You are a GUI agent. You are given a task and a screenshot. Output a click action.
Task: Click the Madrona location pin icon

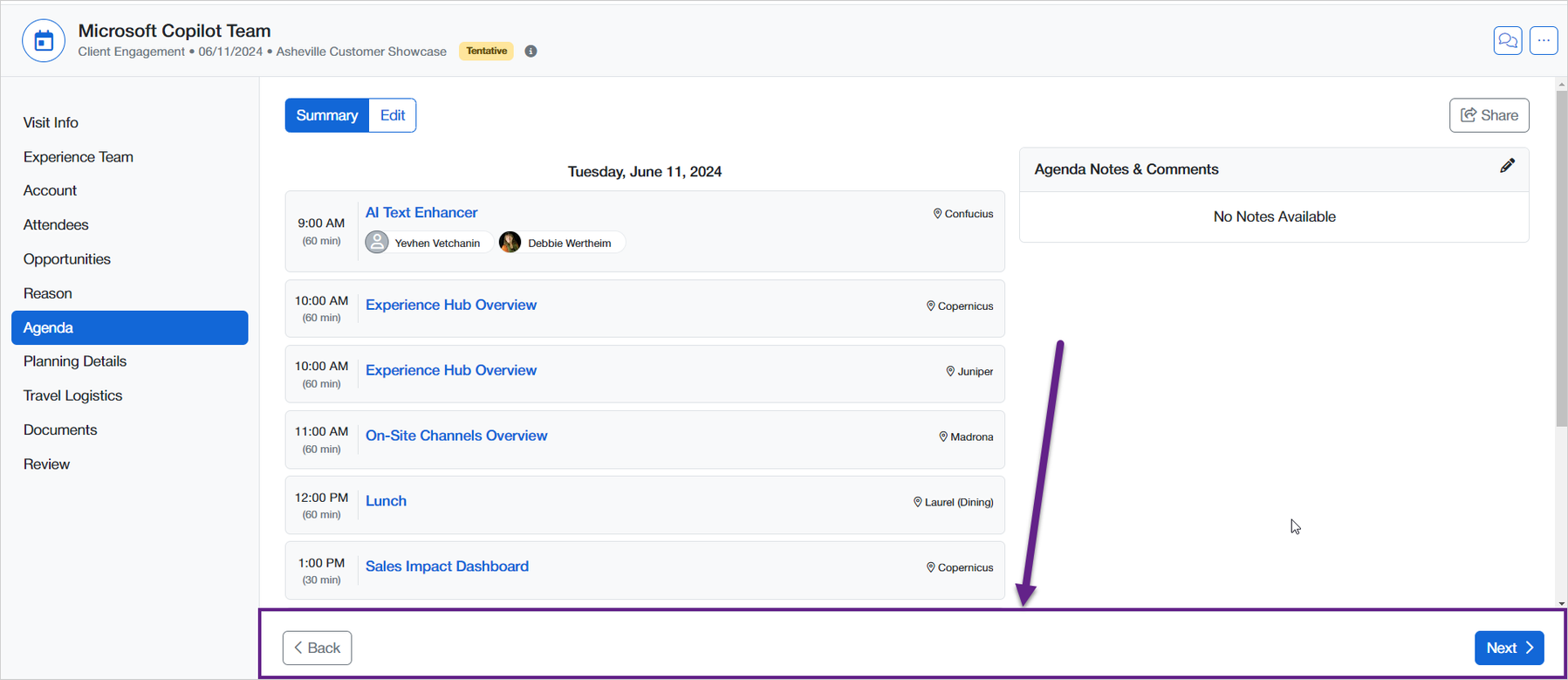943,436
